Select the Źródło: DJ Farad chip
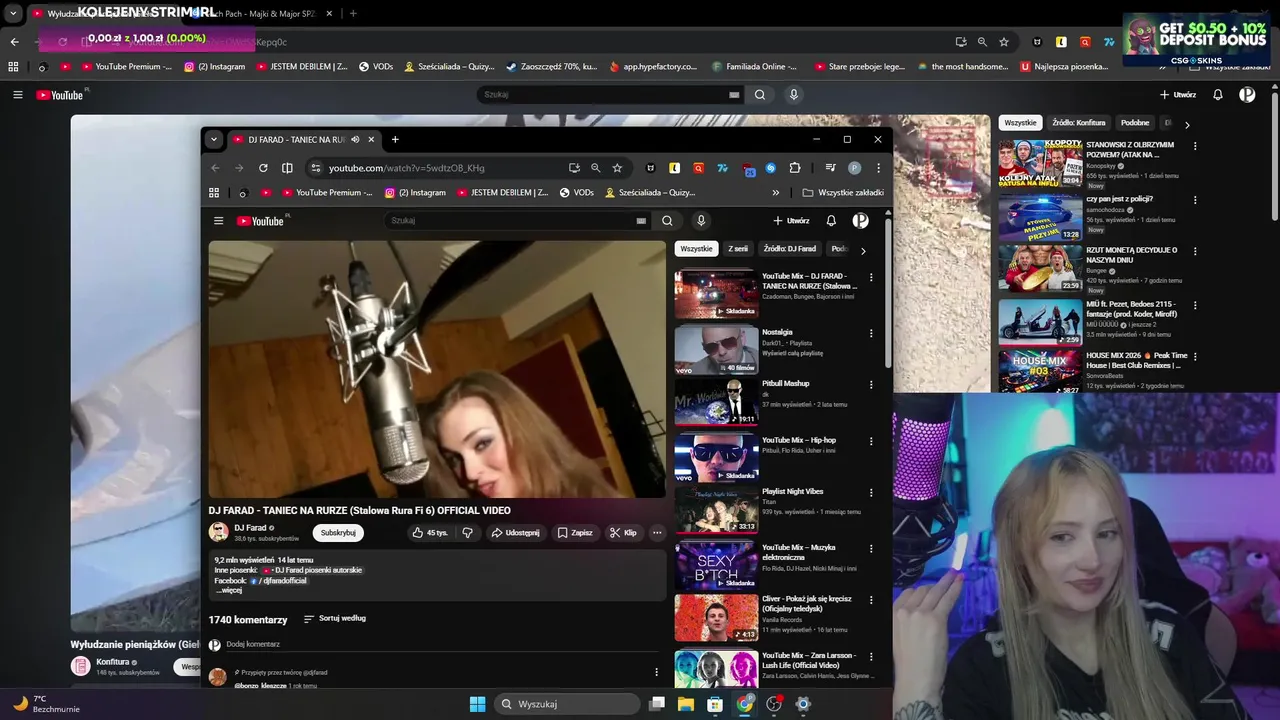The width and height of the screenshot is (1280, 720). click(x=790, y=249)
